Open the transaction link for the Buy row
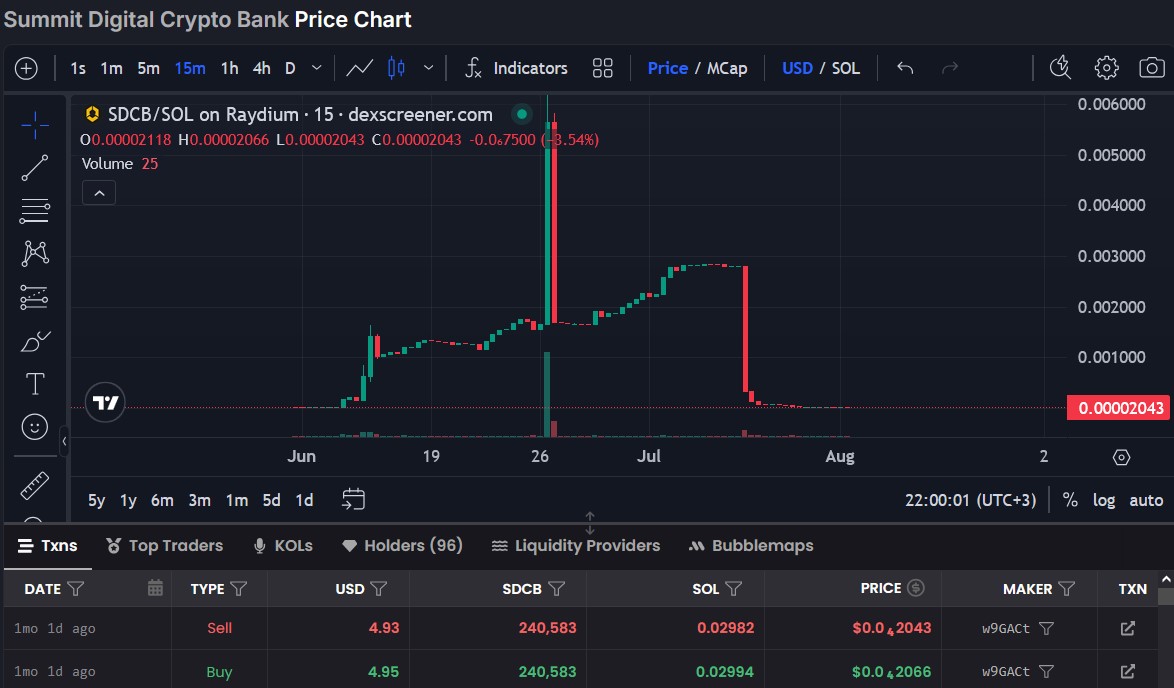 coord(1128,672)
